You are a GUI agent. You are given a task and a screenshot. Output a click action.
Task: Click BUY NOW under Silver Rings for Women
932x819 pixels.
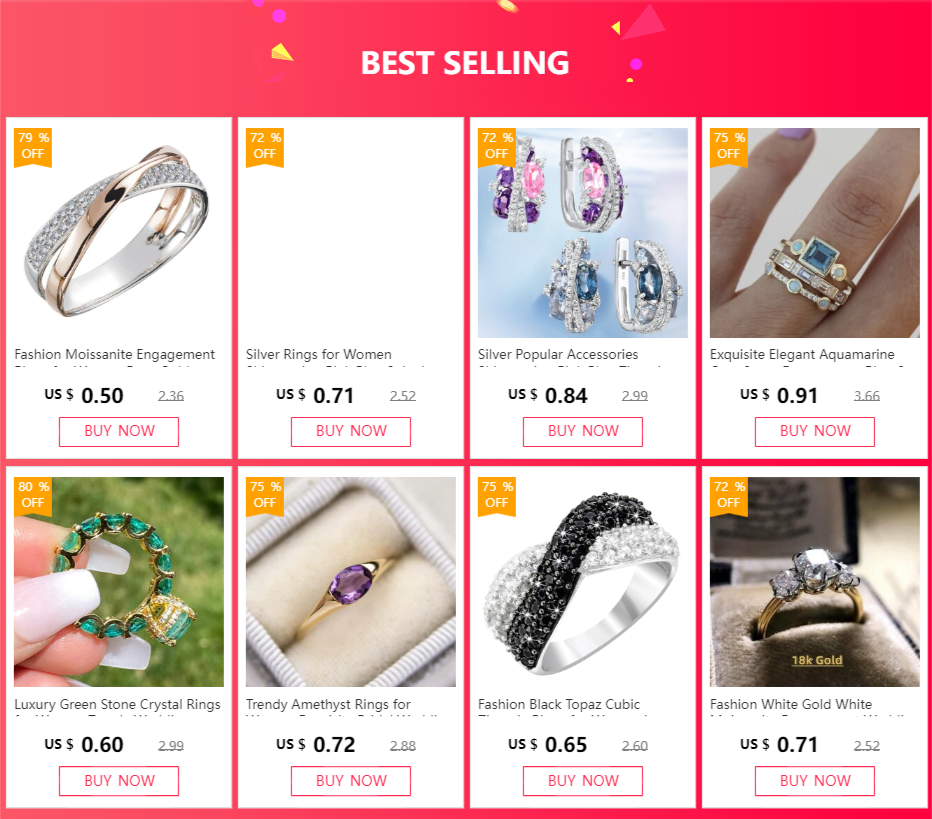(351, 431)
